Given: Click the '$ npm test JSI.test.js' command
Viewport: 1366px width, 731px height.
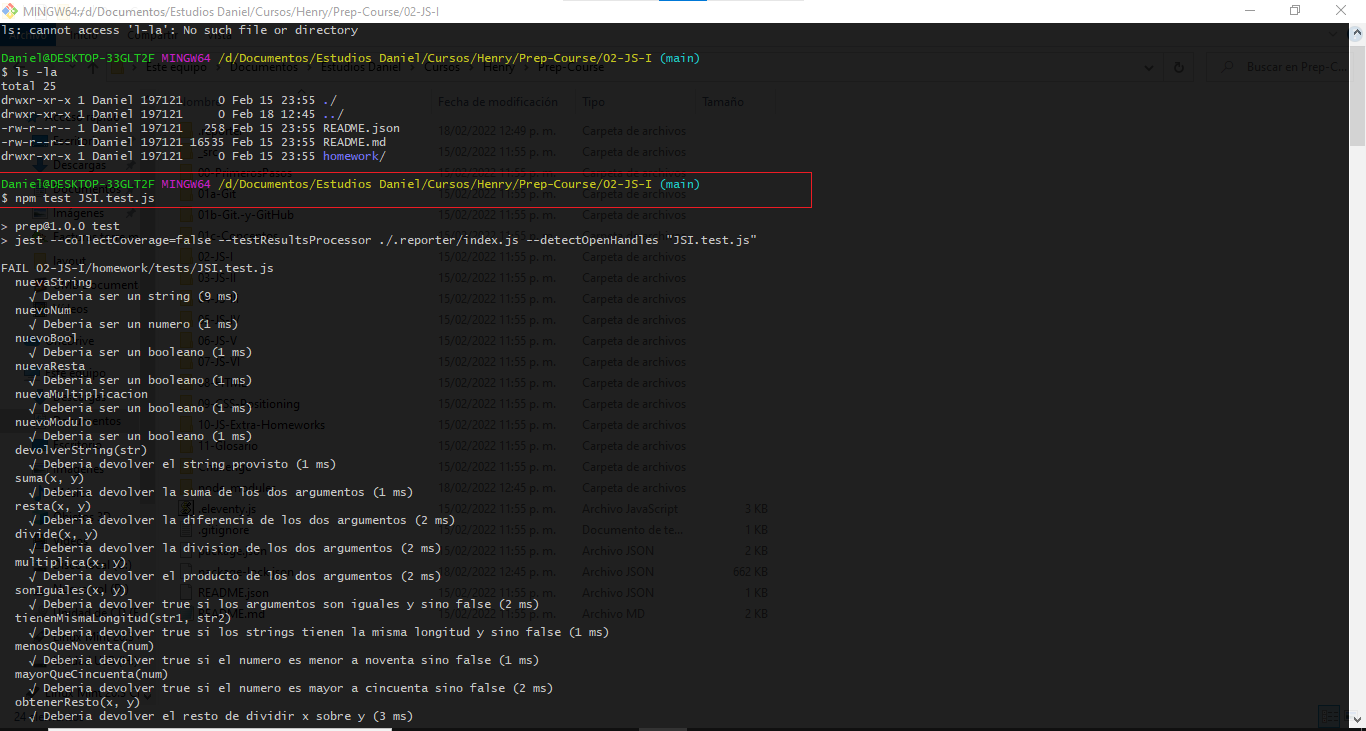Looking at the screenshot, I should 78,198.
